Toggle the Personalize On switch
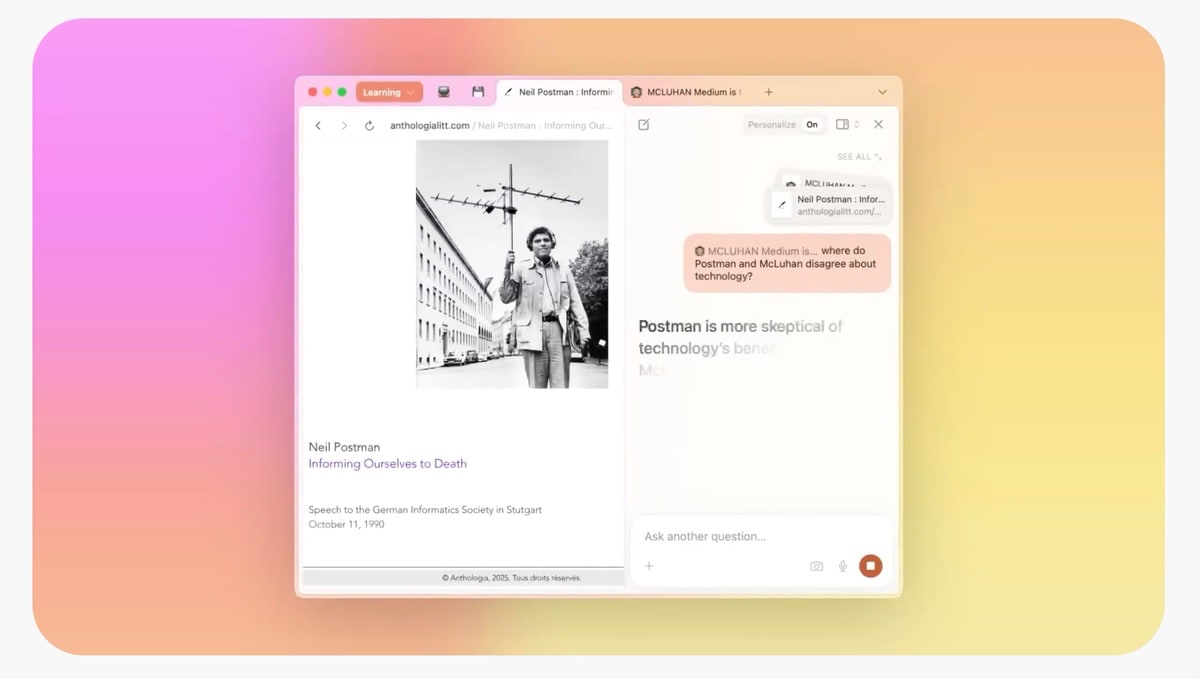Viewport: 1200px width, 679px height. (x=812, y=125)
